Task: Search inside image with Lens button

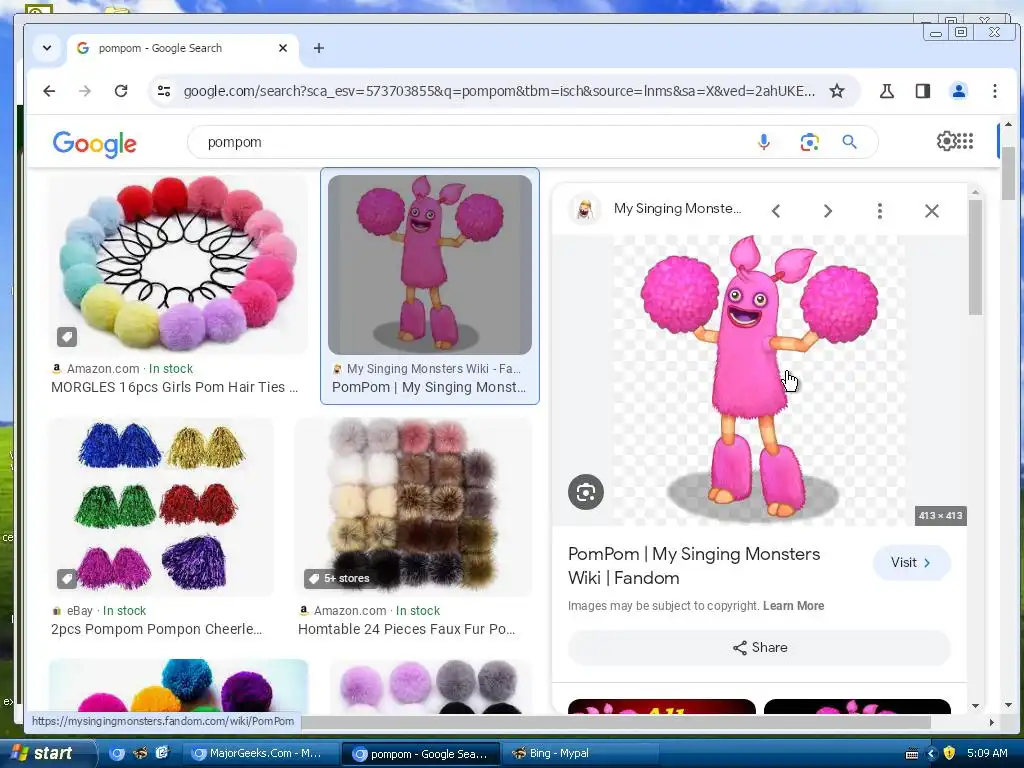Action: pyautogui.click(x=586, y=492)
